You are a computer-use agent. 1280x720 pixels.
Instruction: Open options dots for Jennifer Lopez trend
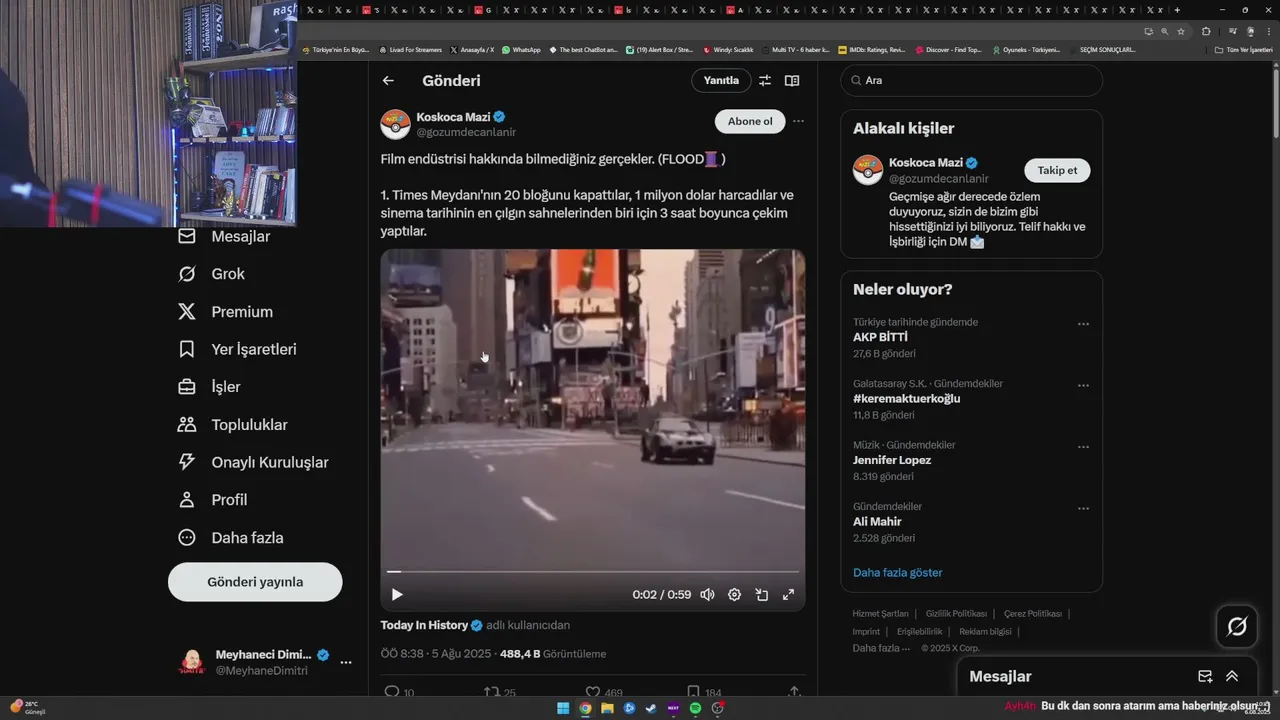1083,447
